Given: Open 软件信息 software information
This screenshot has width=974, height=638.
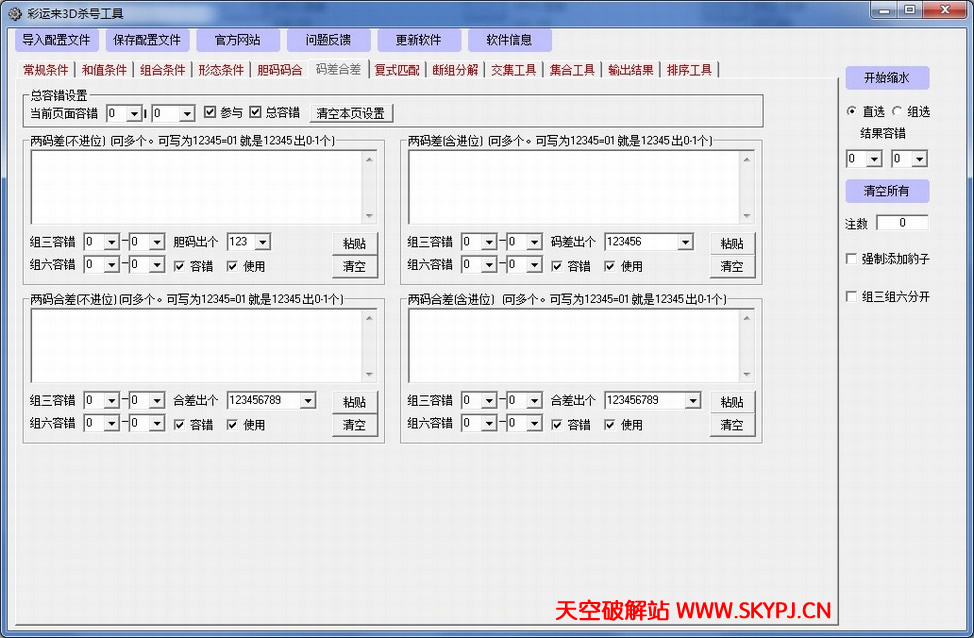Looking at the screenshot, I should pos(510,40).
